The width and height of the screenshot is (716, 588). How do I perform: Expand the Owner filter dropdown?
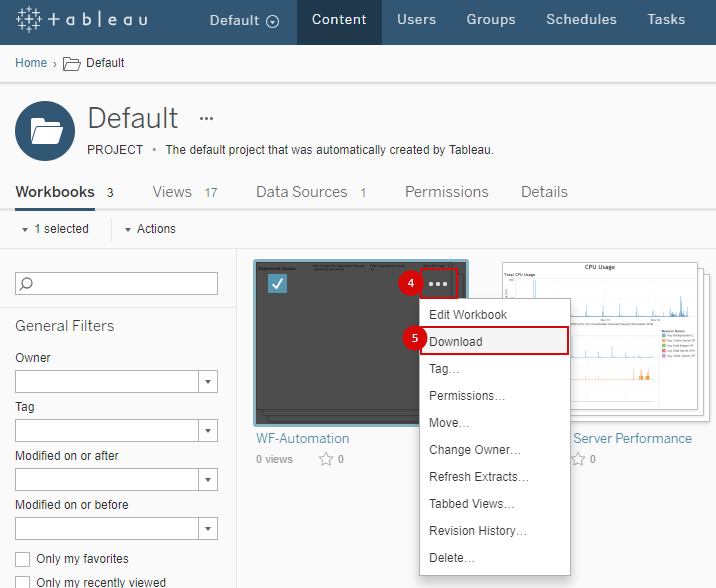[208, 382]
